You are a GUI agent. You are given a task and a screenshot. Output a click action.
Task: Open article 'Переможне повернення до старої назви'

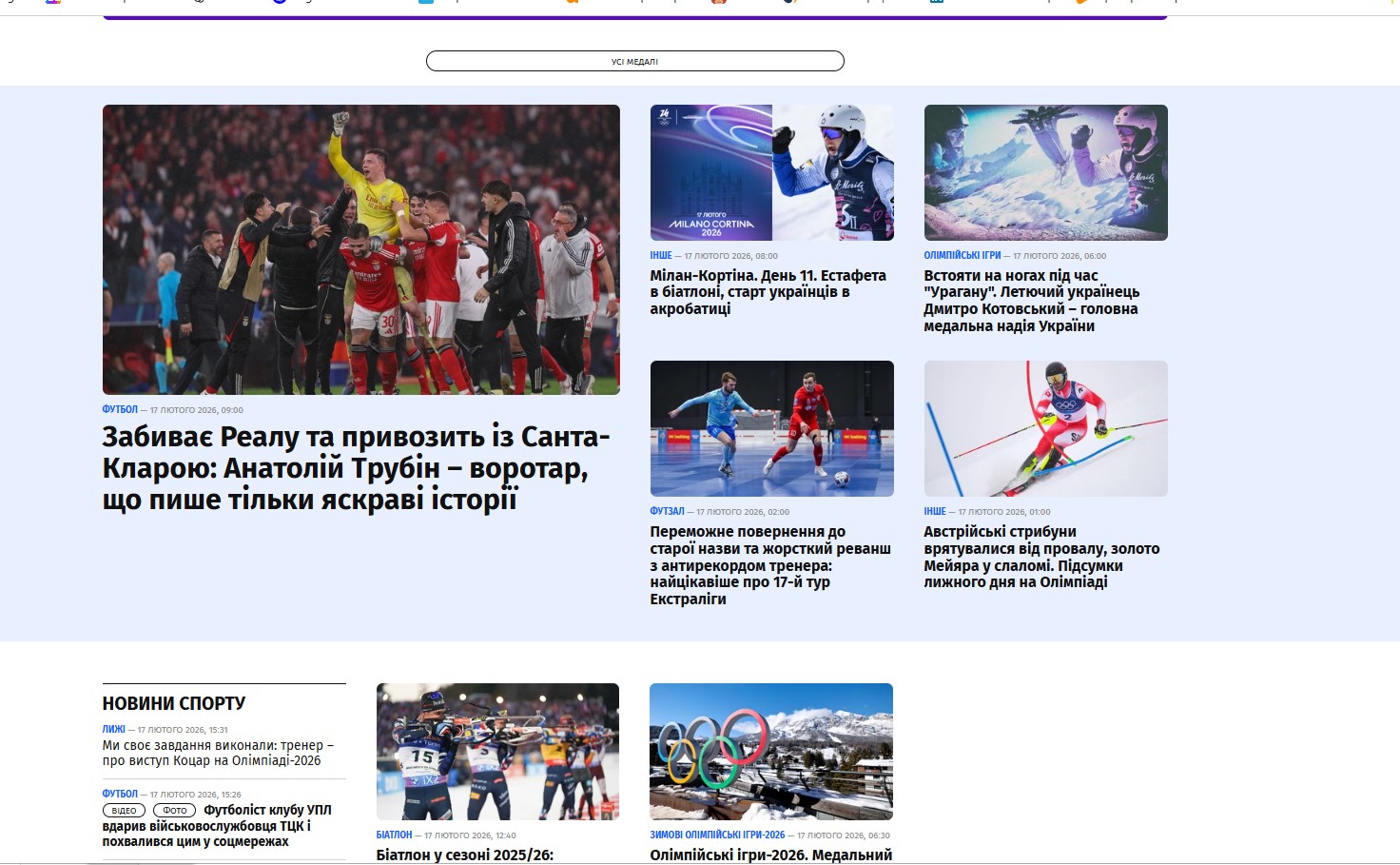770,565
